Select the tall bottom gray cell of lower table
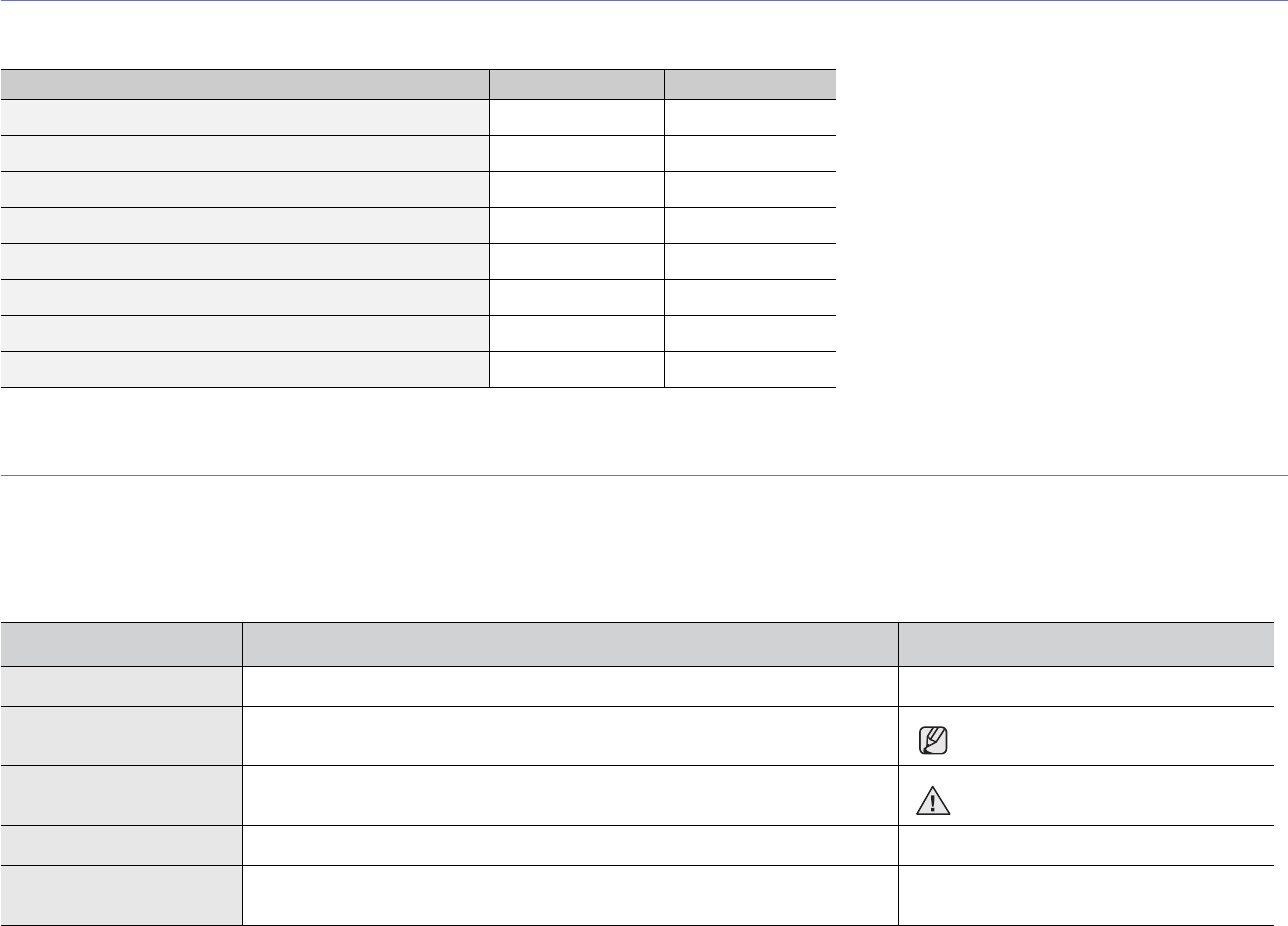The image size is (1288, 926). click(x=121, y=895)
